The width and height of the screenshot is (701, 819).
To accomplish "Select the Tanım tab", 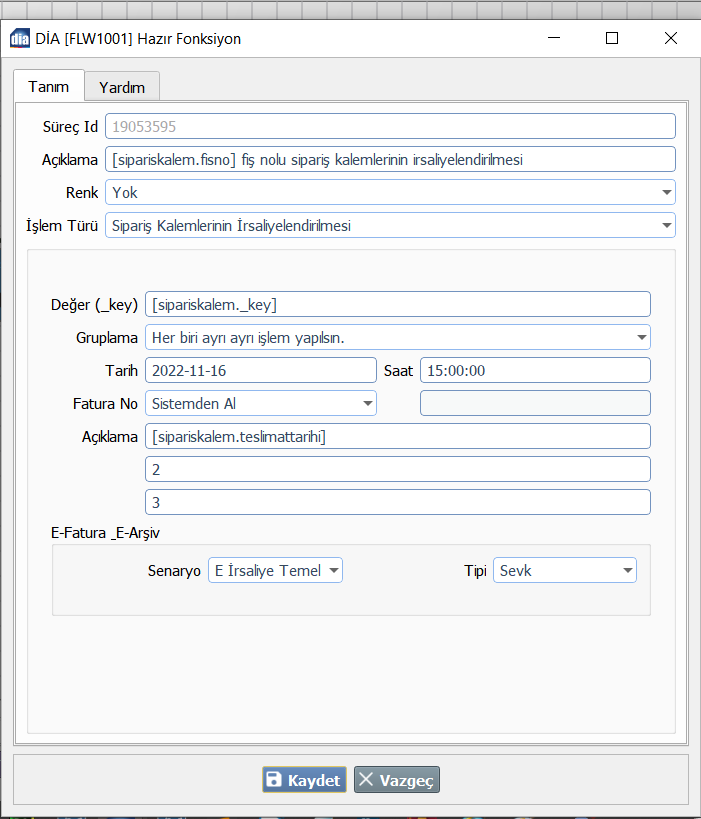I will 48,86.
